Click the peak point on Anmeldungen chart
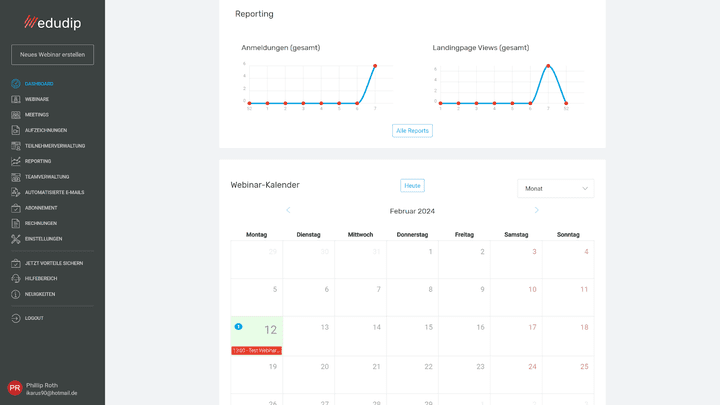720x405 pixels. pyautogui.click(x=375, y=66)
